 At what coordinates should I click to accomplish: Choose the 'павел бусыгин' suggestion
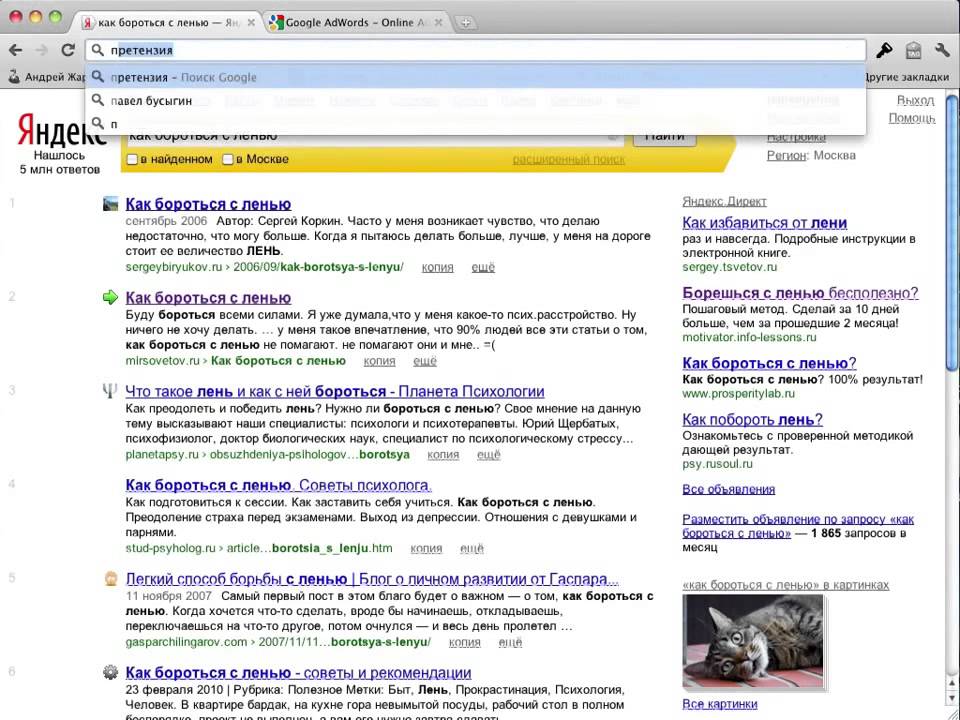tap(476, 100)
